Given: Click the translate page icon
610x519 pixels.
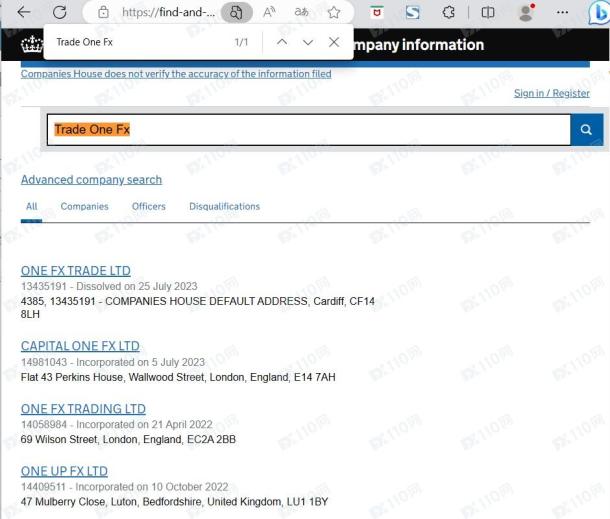Looking at the screenshot, I should tap(301, 12).
